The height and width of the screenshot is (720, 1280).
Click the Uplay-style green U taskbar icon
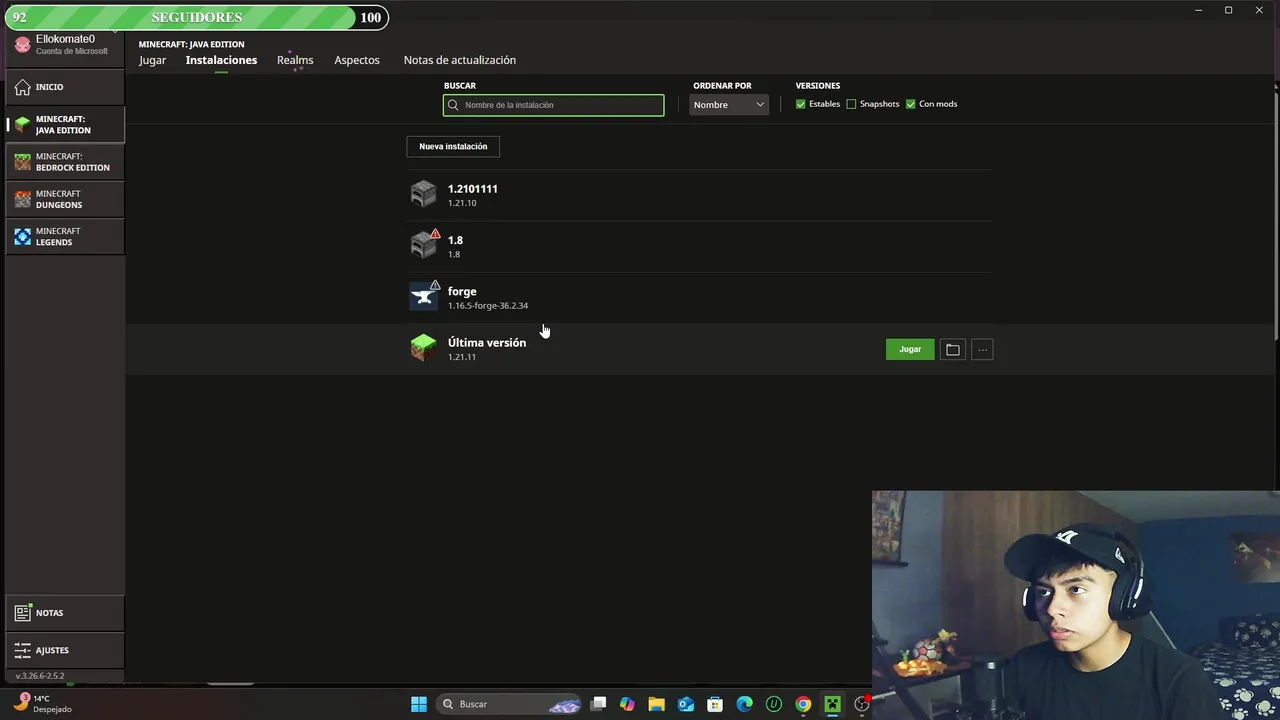click(774, 704)
